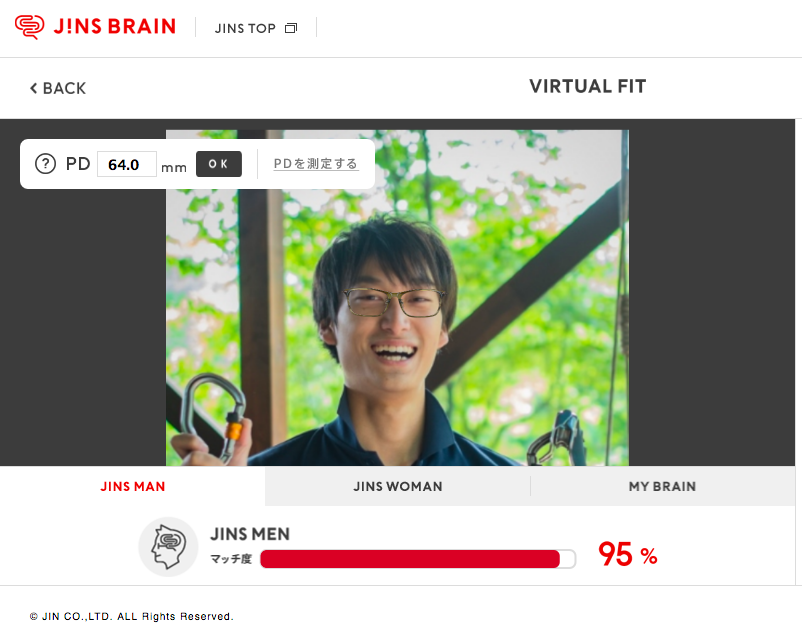This screenshot has height=638, width=802.
Task: Click the VIRTUAL FIT page heading
Action: point(588,86)
